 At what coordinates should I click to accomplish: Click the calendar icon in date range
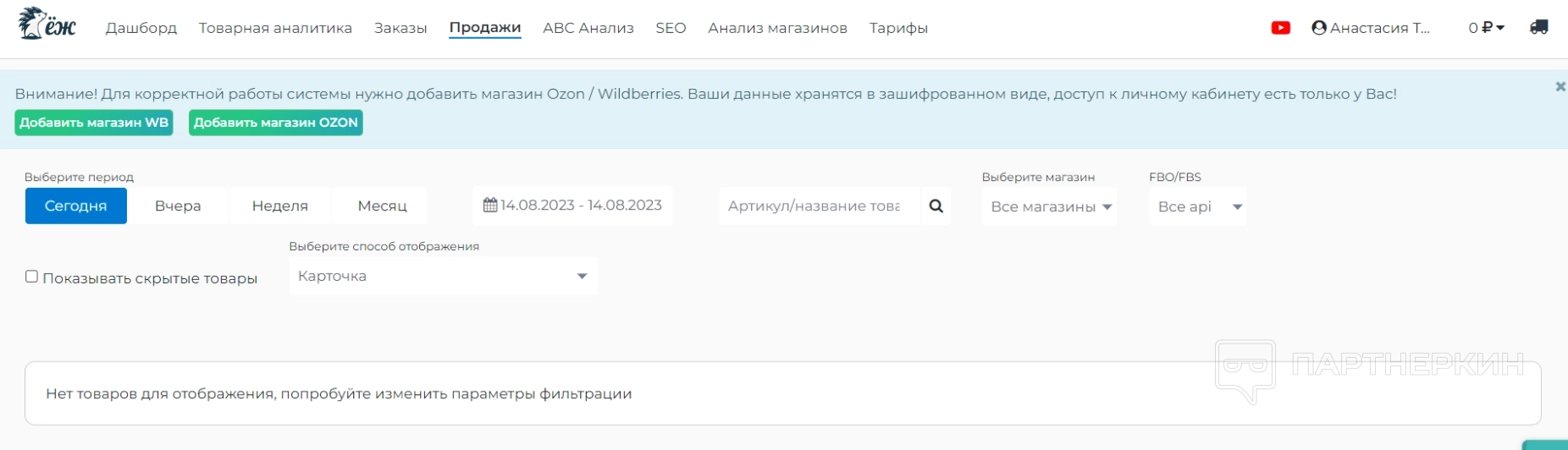tap(490, 206)
